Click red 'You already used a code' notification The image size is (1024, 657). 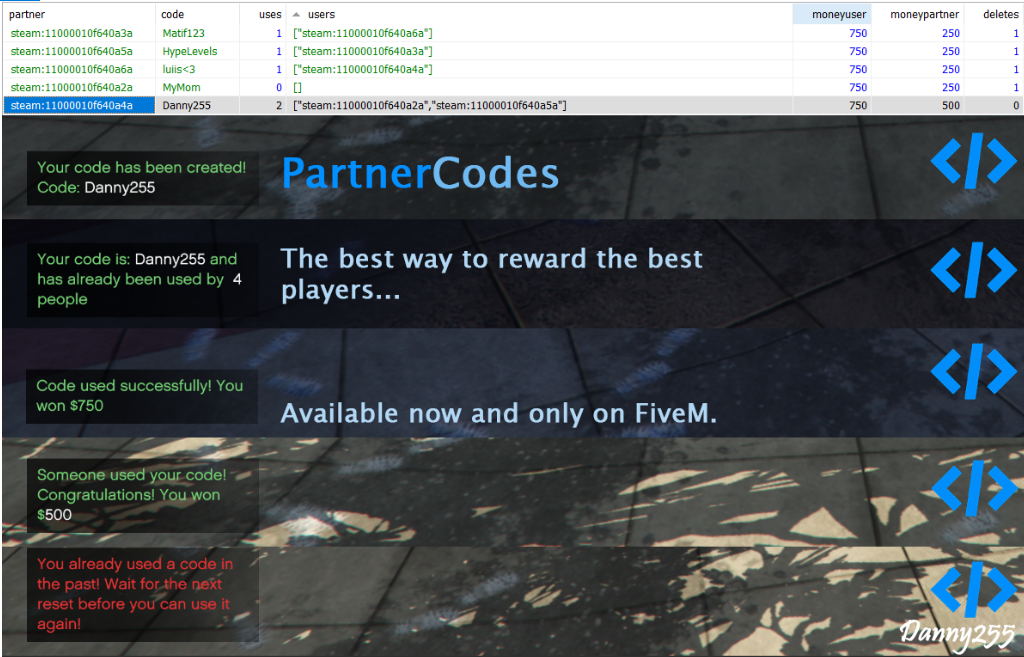142,594
